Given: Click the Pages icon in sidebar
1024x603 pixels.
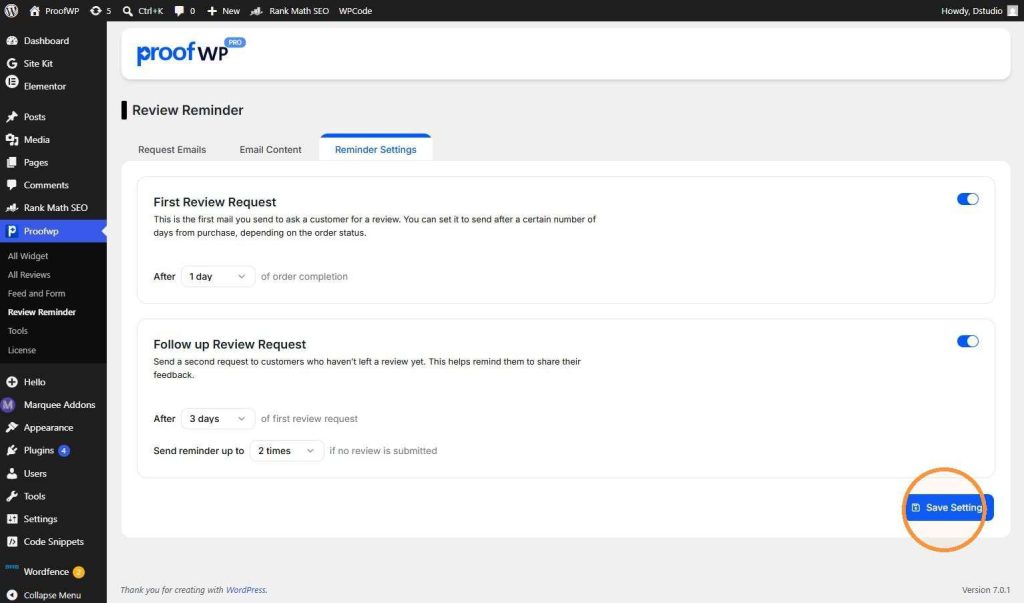Looking at the screenshot, I should click(12, 163).
